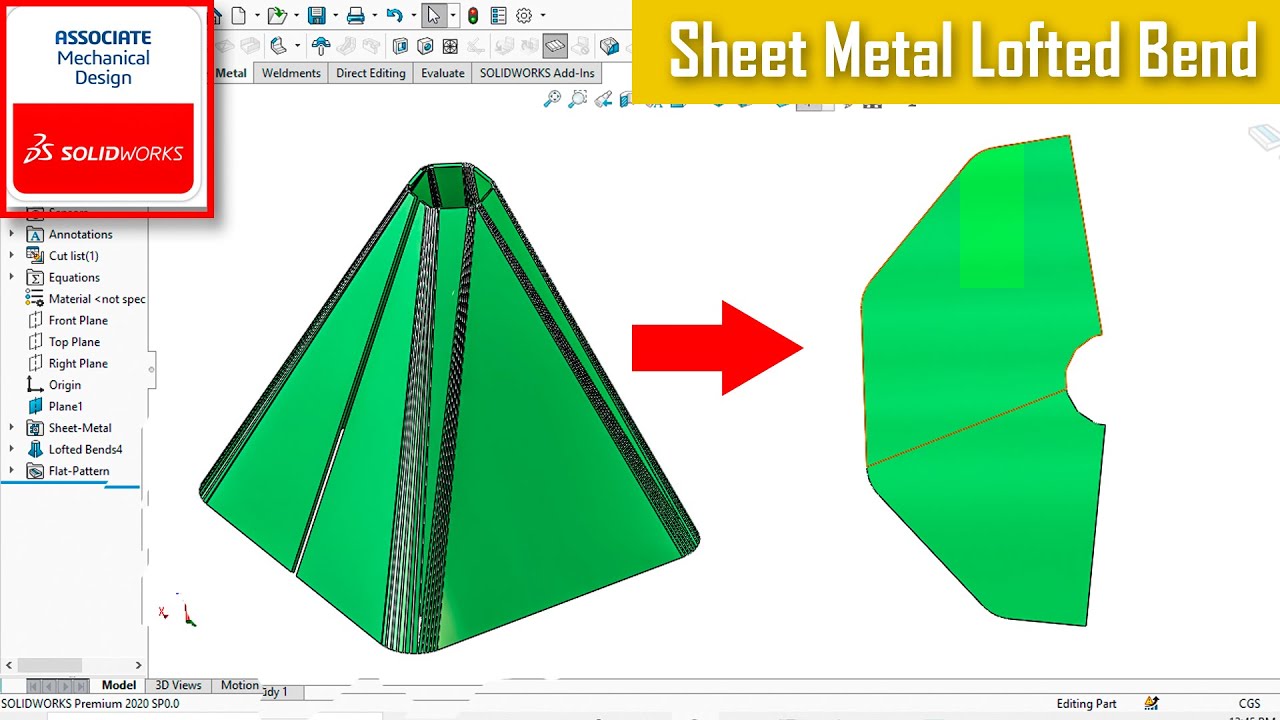This screenshot has width=1280, height=720.
Task: Click the Print icon
Action: 355,15
